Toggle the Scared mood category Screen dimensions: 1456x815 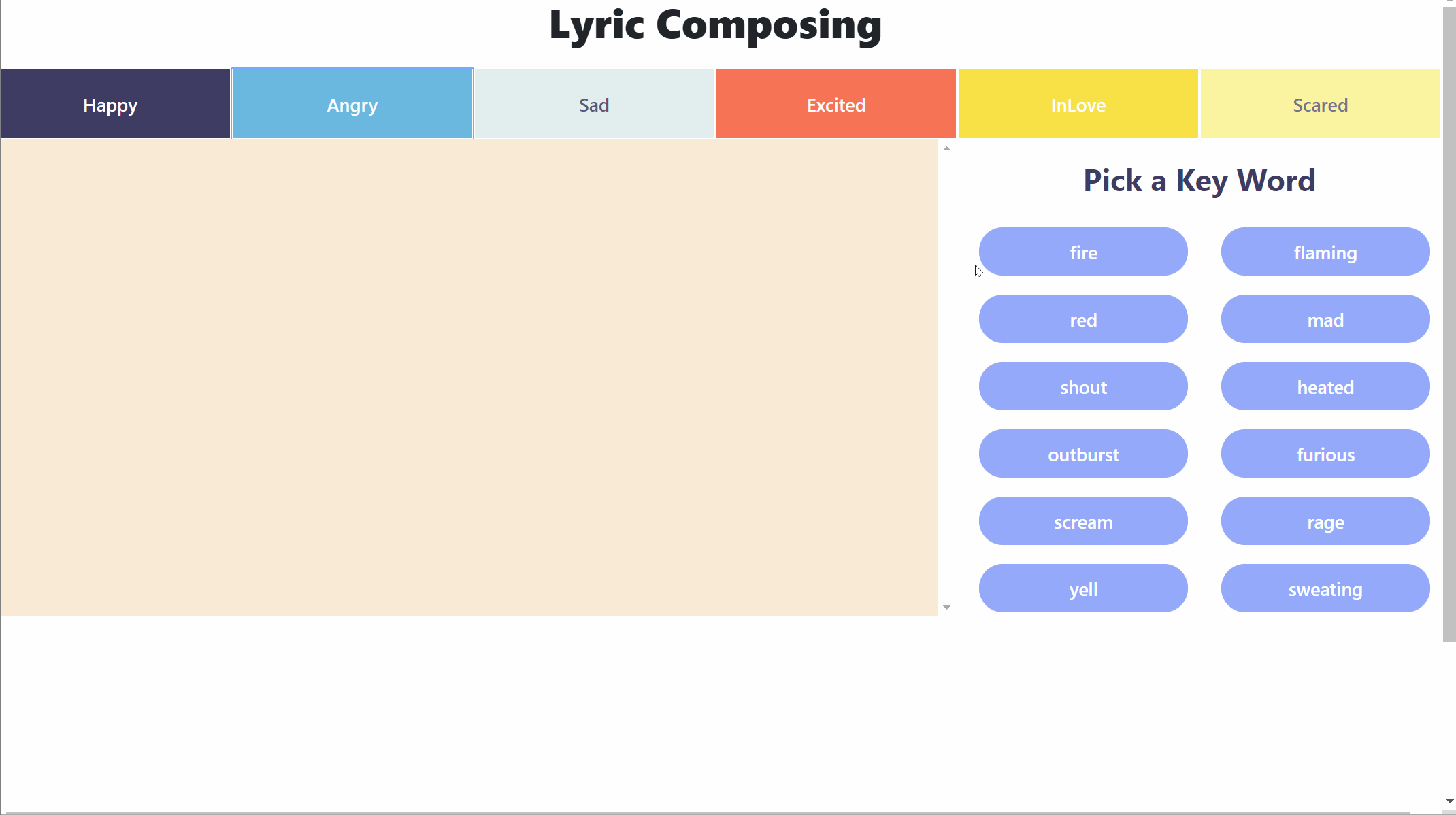pyautogui.click(x=1320, y=104)
